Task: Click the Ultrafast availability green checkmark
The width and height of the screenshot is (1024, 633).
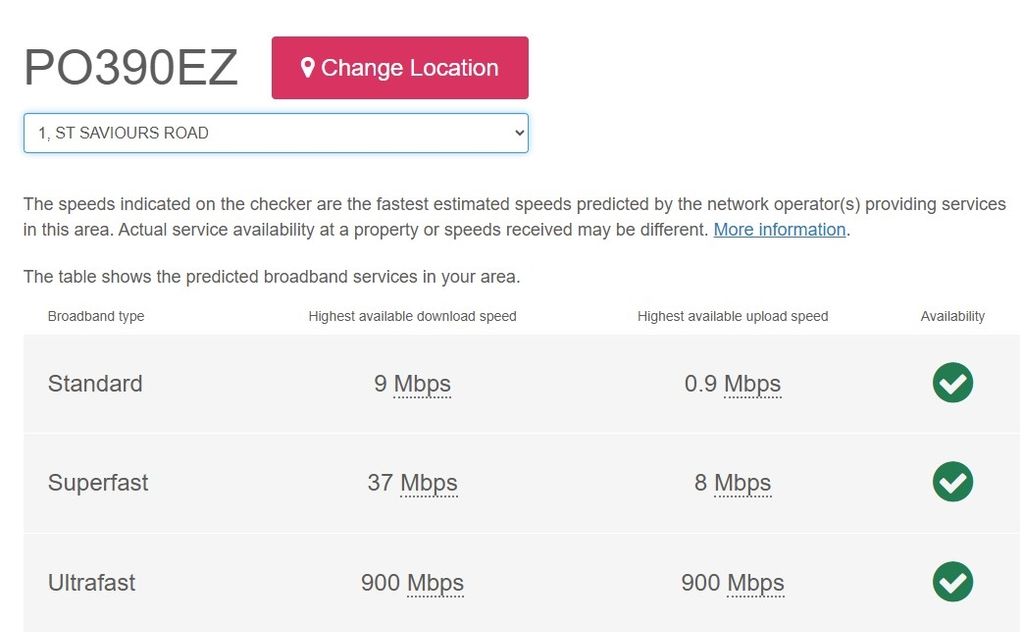Action: coord(952,581)
